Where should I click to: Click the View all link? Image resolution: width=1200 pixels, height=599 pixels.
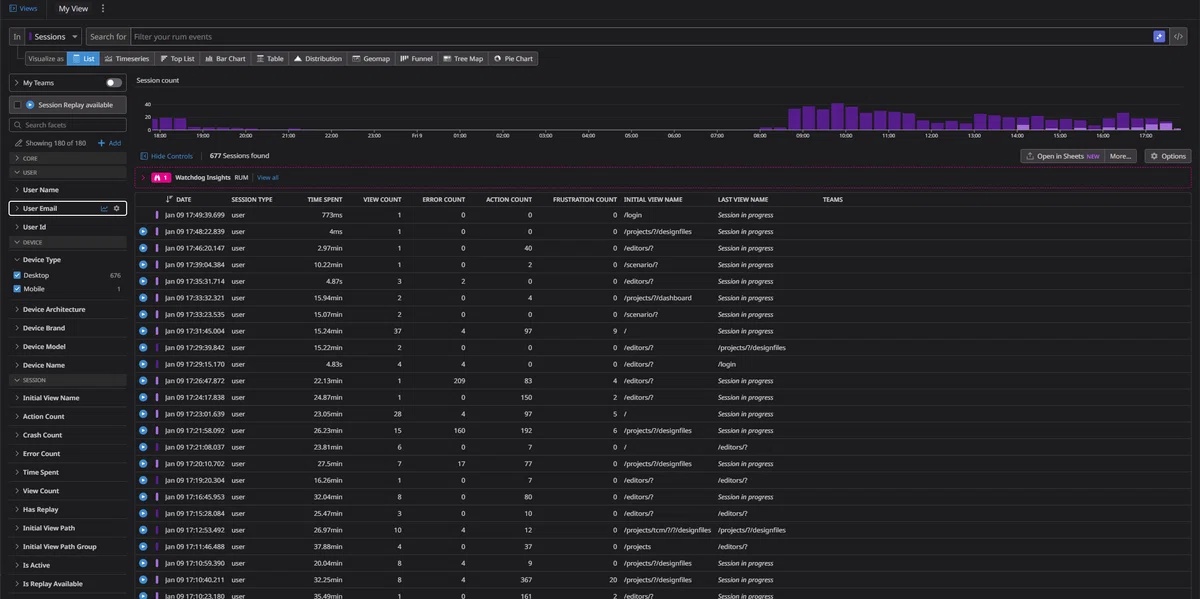(268, 177)
